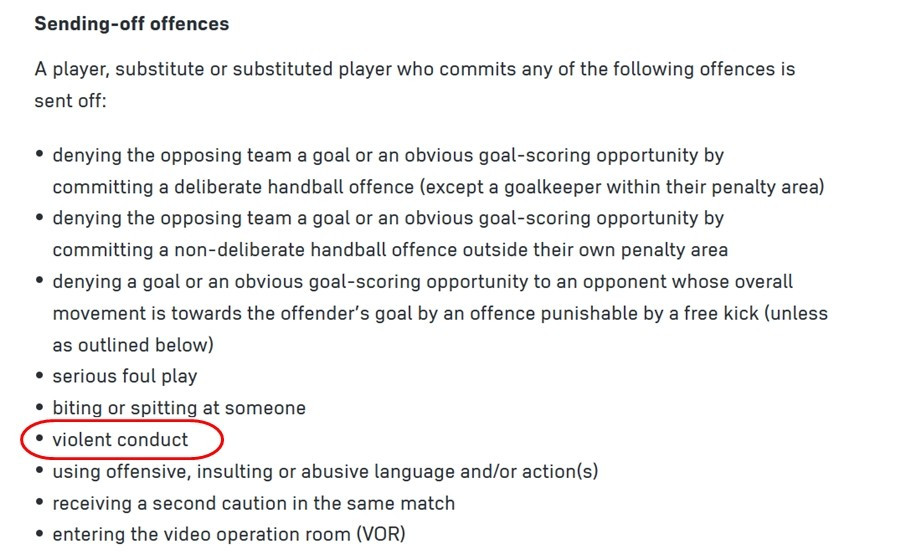900x554 pixels.
Task: Click the "using offensive, insulting or abusive language" item
Action: (x=260, y=471)
